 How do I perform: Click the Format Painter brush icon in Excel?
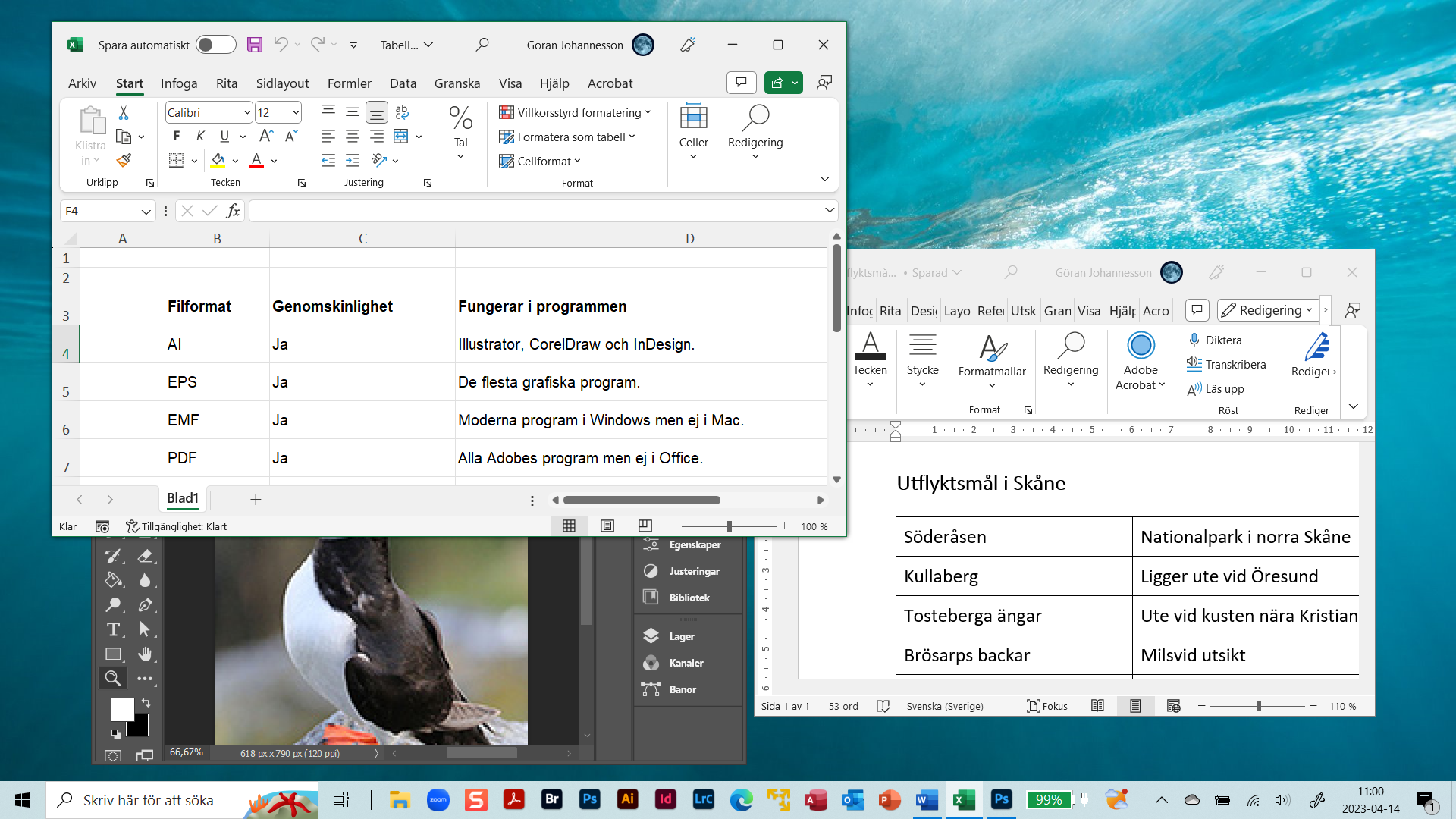click(124, 161)
